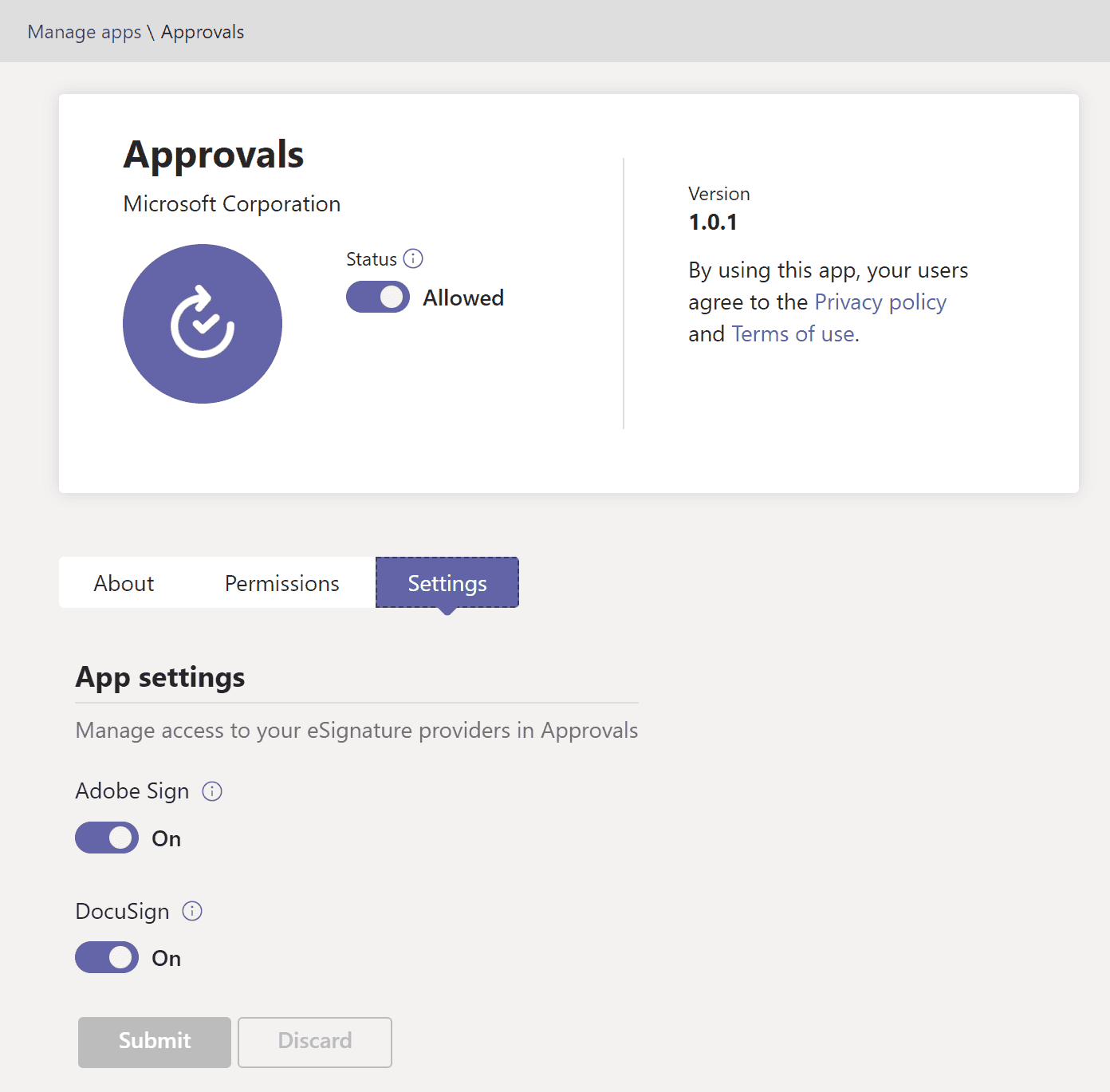The height and width of the screenshot is (1092, 1110).
Task: Click the Approvals breadcrumb text
Action: point(203,32)
